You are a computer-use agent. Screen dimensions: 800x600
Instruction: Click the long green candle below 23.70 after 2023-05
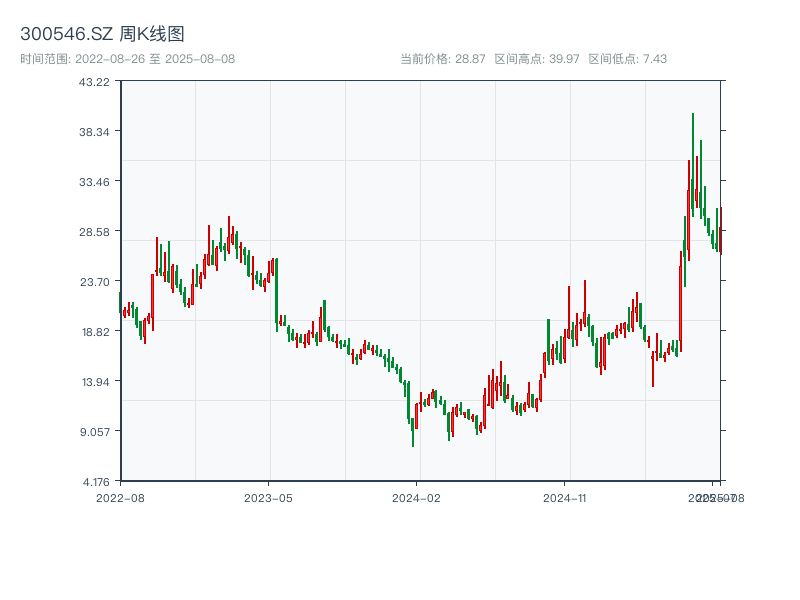click(x=277, y=295)
